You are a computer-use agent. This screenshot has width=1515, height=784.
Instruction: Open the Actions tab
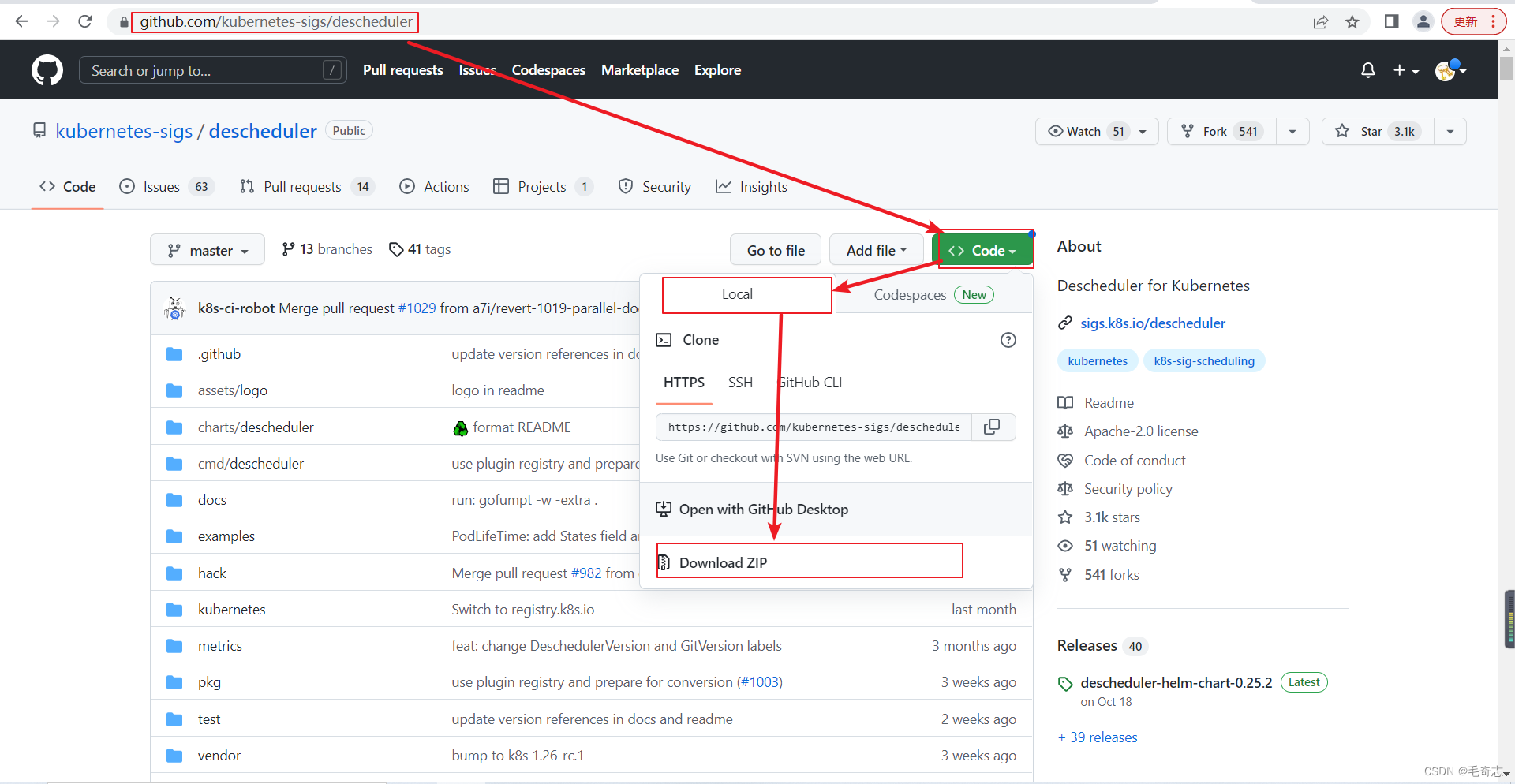pos(435,187)
